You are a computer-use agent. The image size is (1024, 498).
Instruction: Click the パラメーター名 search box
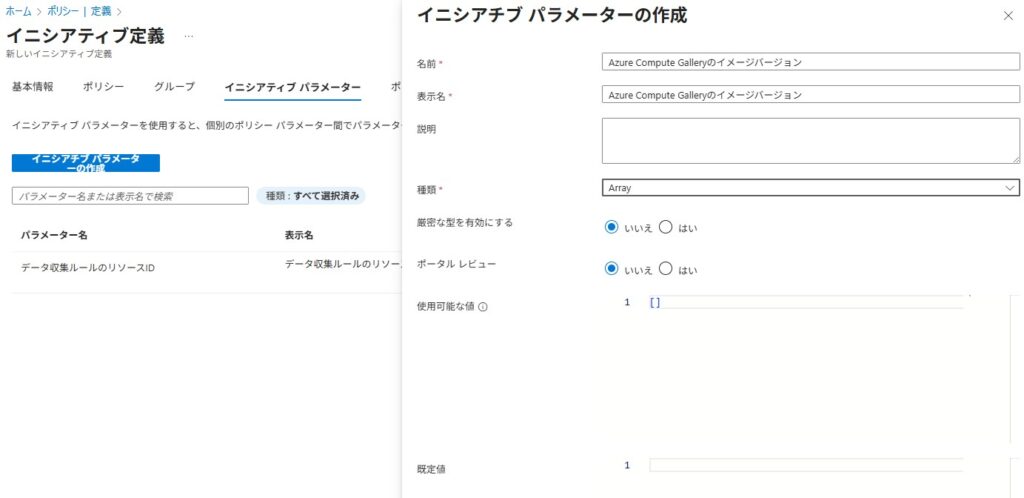pos(130,196)
